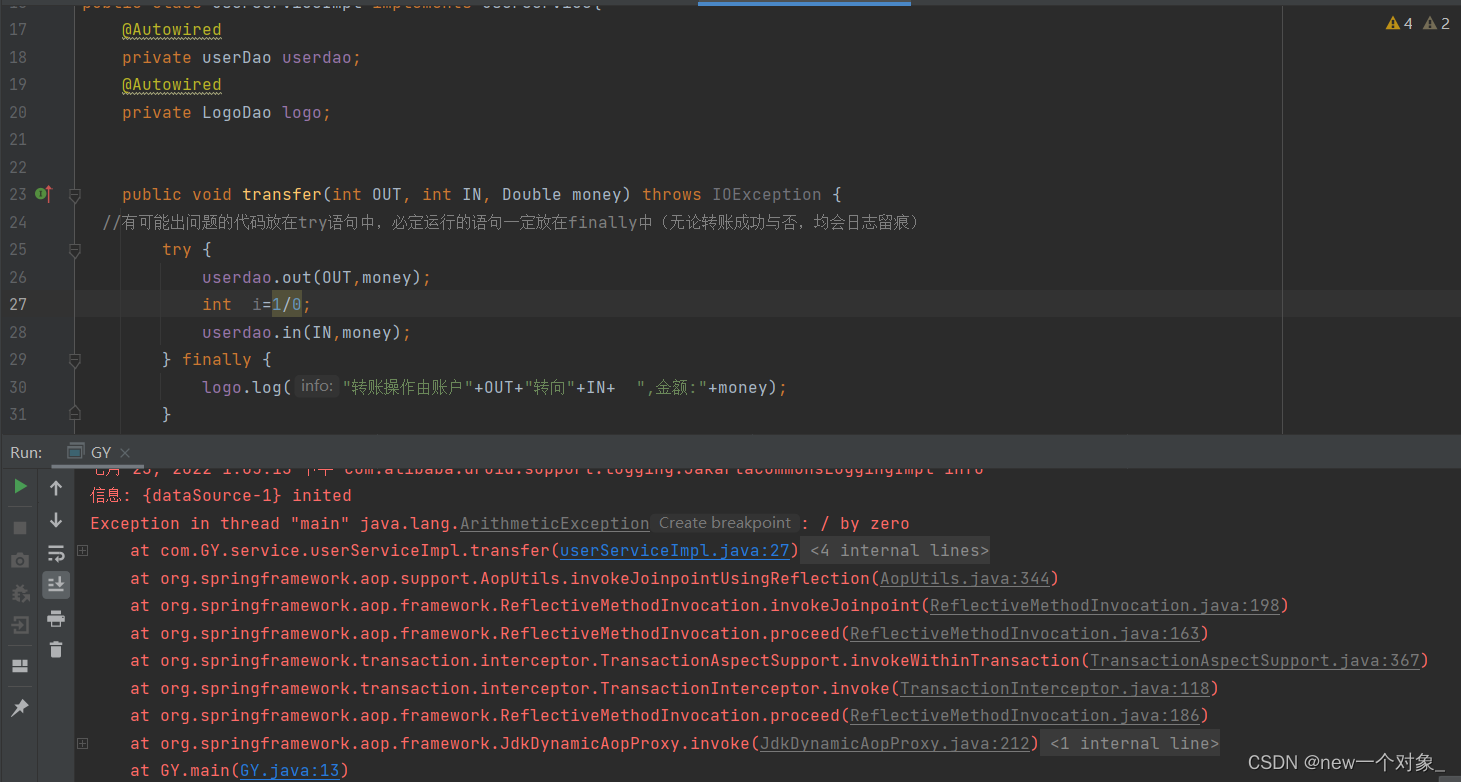Expand the folded userServiceImpl.transfer stack trace line

point(82,550)
